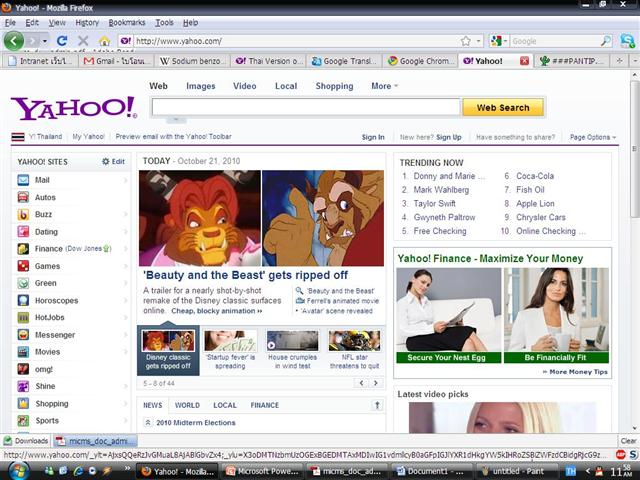640x480 pixels.
Task: Show next stories with right arrow
Action: point(376,383)
